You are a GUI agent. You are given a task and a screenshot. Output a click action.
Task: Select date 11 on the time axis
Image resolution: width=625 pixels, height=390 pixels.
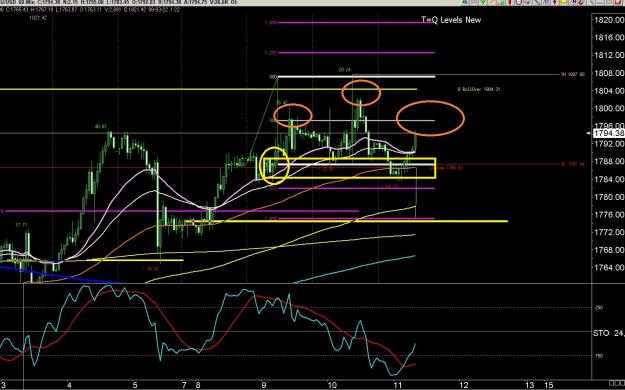[397, 385]
